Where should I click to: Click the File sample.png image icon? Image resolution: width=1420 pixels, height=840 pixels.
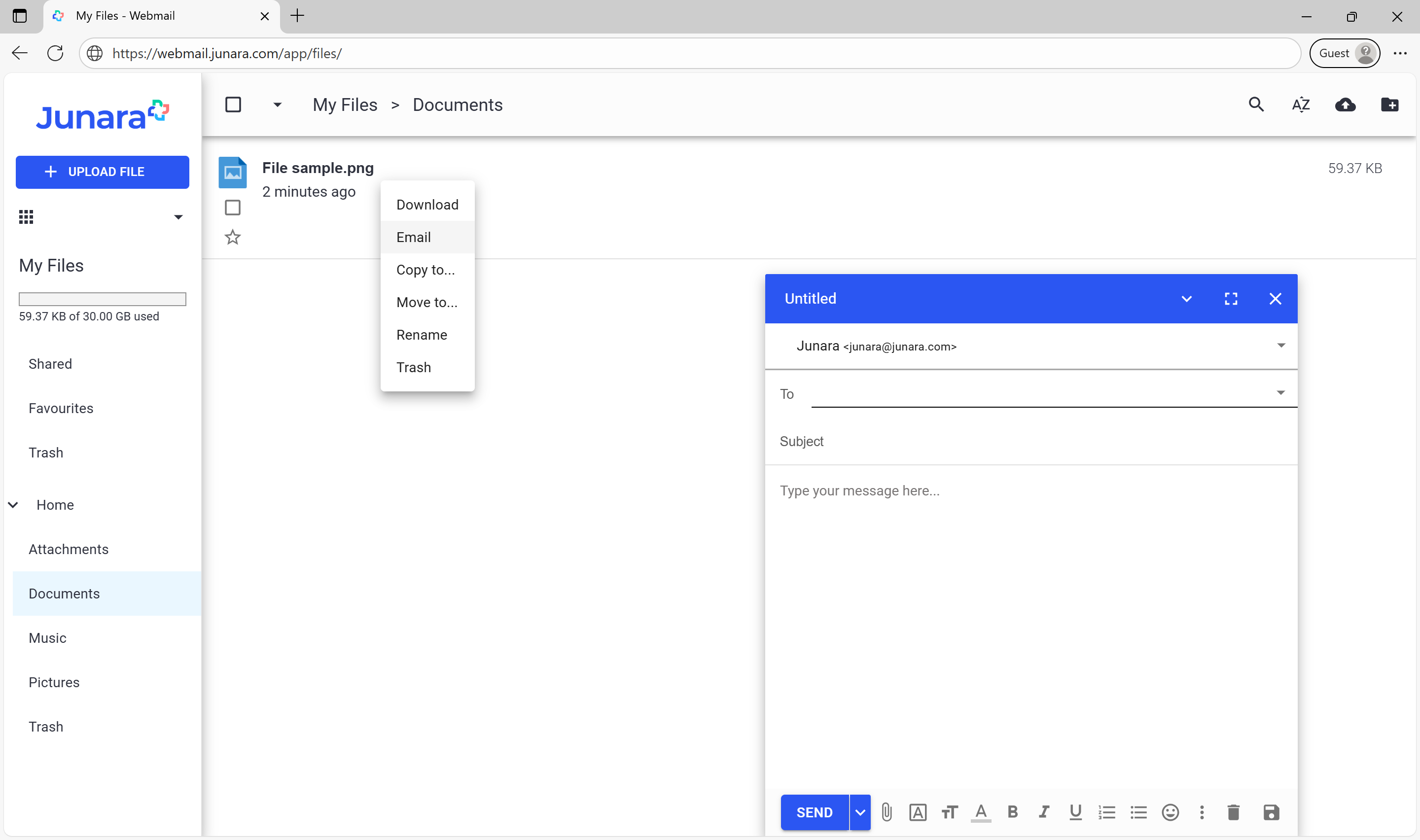point(233,172)
